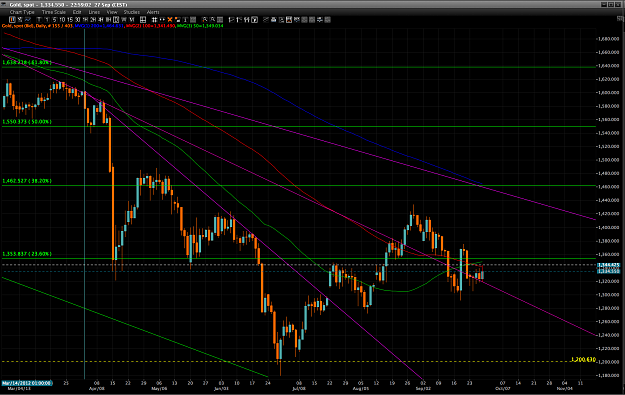This screenshot has height=395, width=625.
Task: Click the small icon below close button
Action: click(x=620, y=18)
